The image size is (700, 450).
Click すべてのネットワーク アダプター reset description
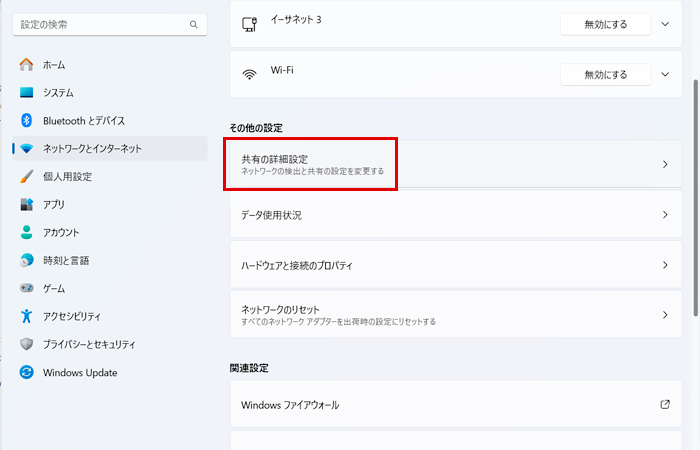tap(338, 322)
